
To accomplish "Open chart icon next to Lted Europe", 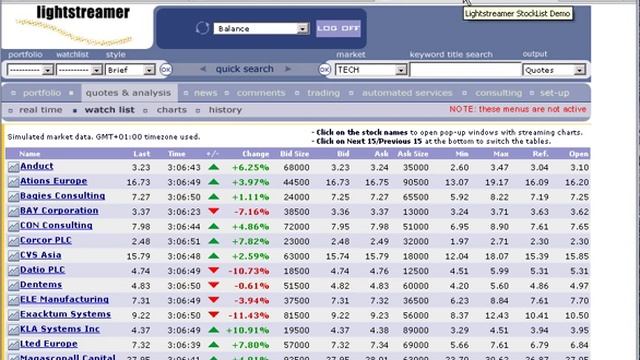I will tap(13, 344).
